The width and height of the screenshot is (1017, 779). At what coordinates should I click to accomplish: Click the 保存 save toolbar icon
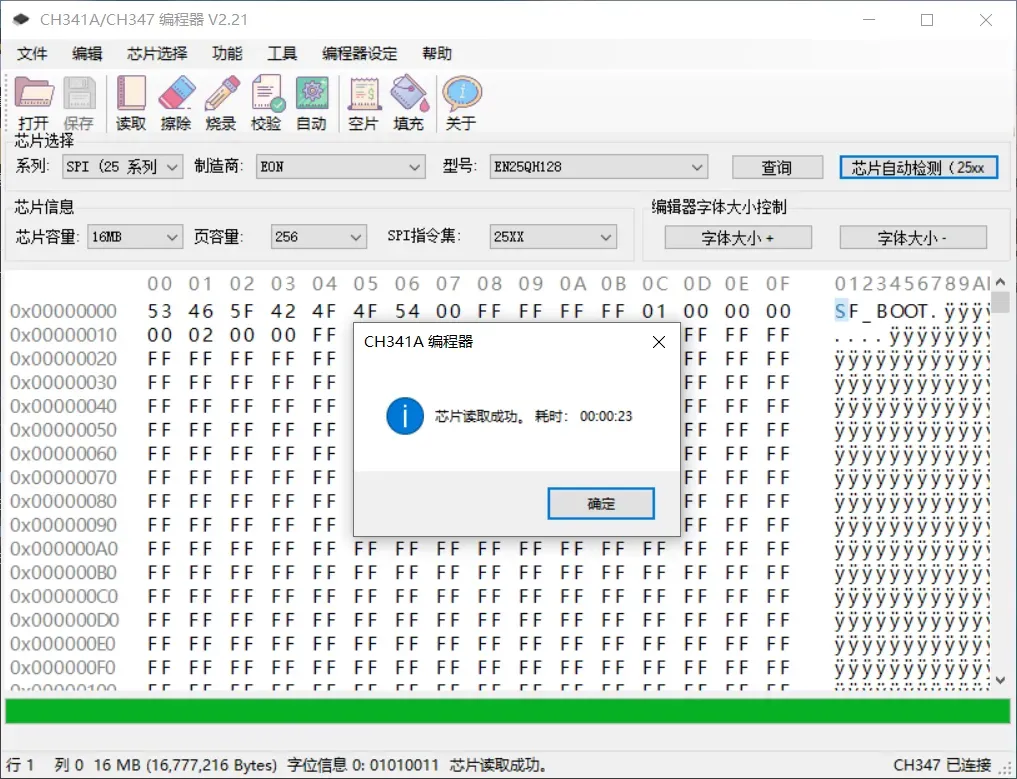[x=79, y=103]
